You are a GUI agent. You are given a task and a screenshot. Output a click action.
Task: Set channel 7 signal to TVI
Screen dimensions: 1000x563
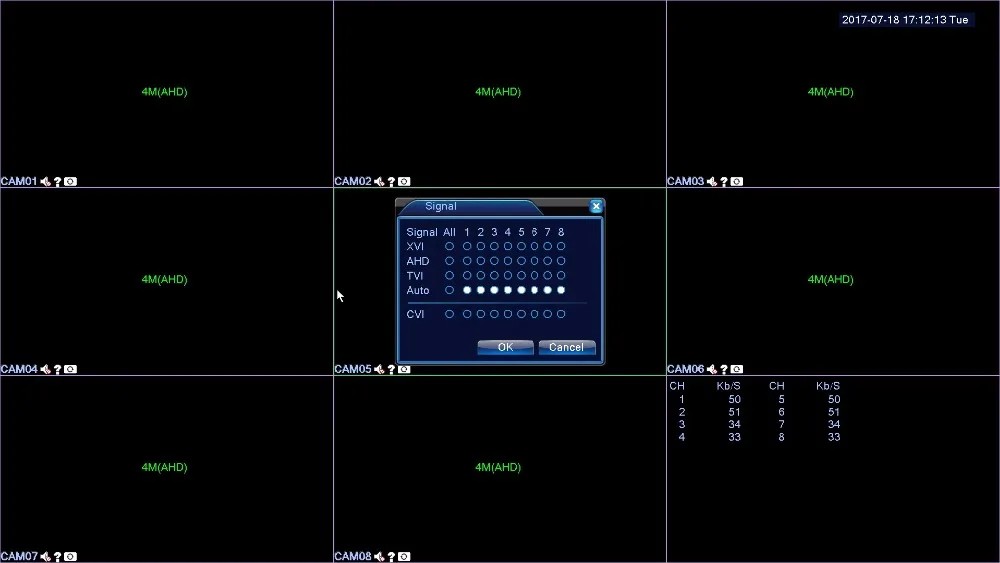(x=548, y=275)
